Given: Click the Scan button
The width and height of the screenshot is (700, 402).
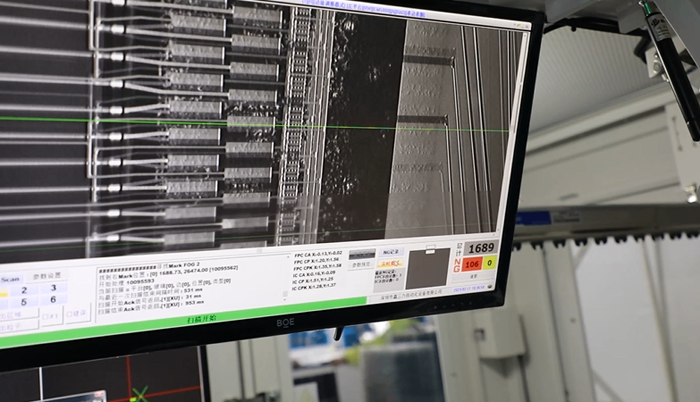Looking at the screenshot, I should point(11,279).
